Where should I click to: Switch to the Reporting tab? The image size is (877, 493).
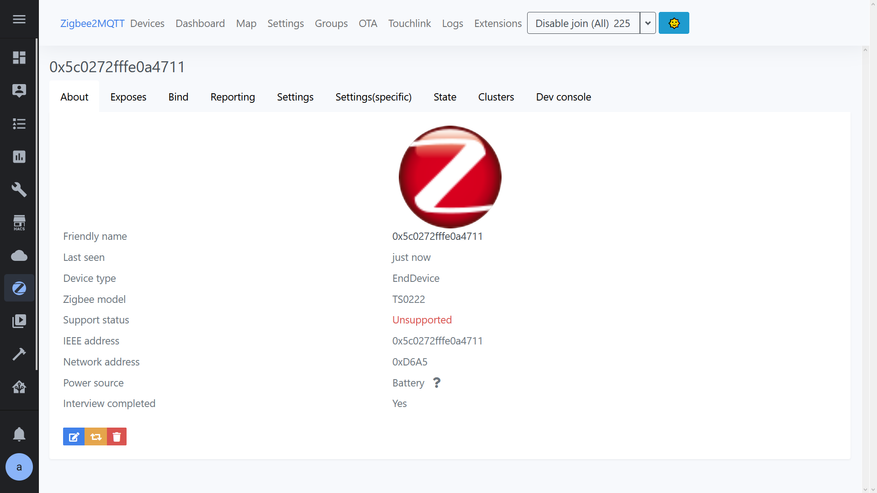tap(233, 97)
